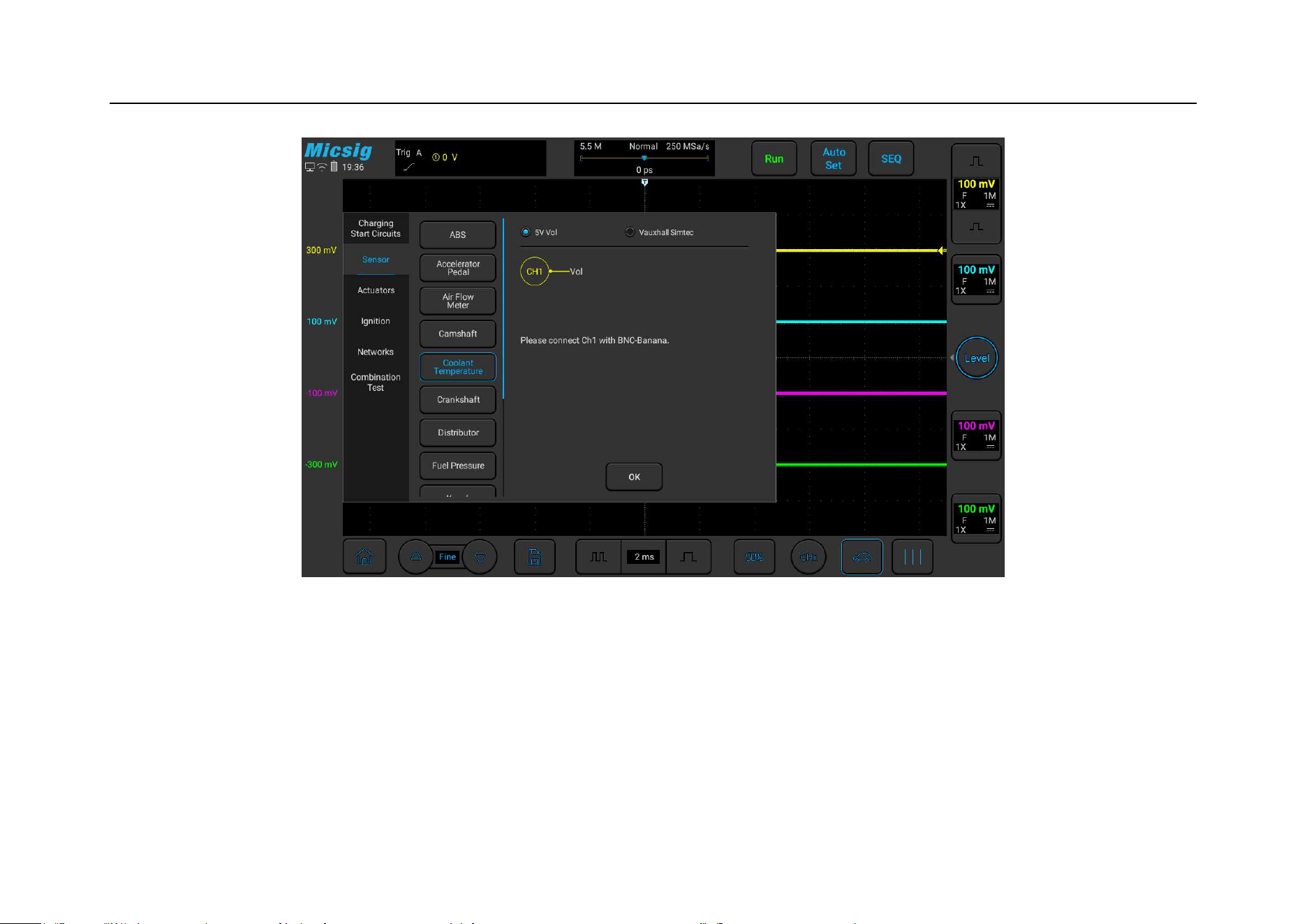
Task: Choose the Distributor sensor test
Action: tap(458, 433)
